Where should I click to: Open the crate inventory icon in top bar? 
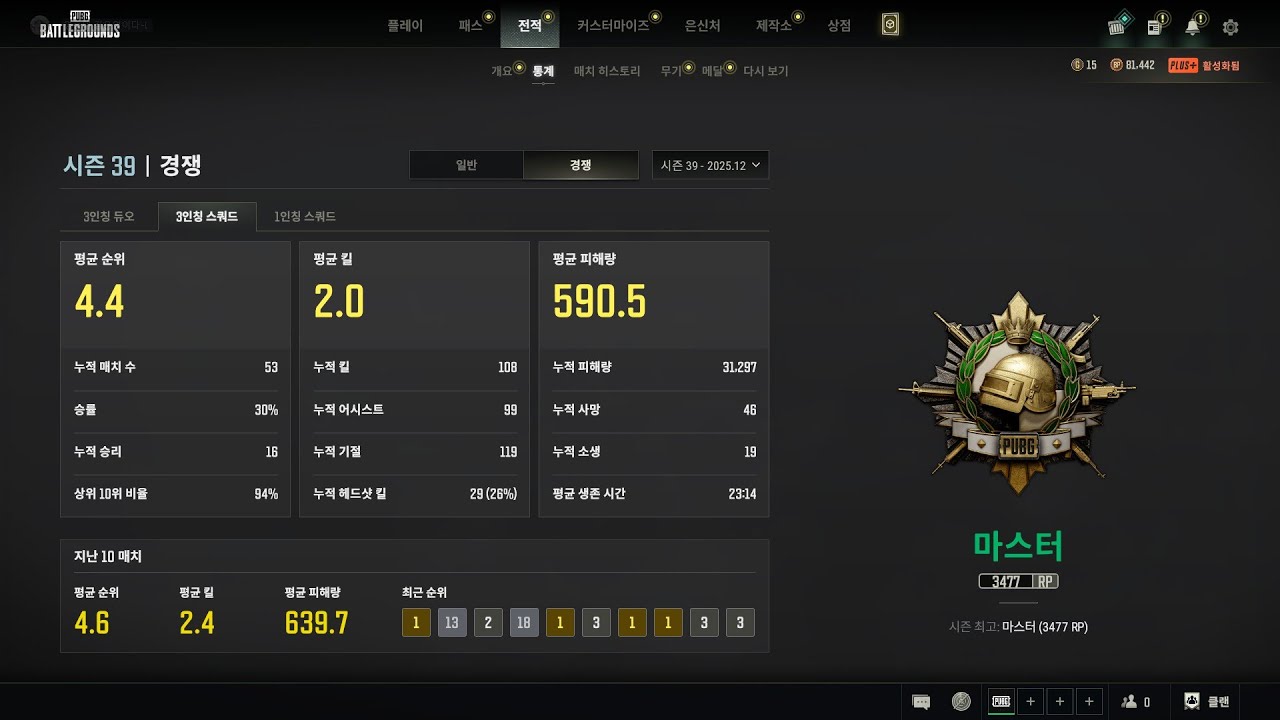[1118, 25]
